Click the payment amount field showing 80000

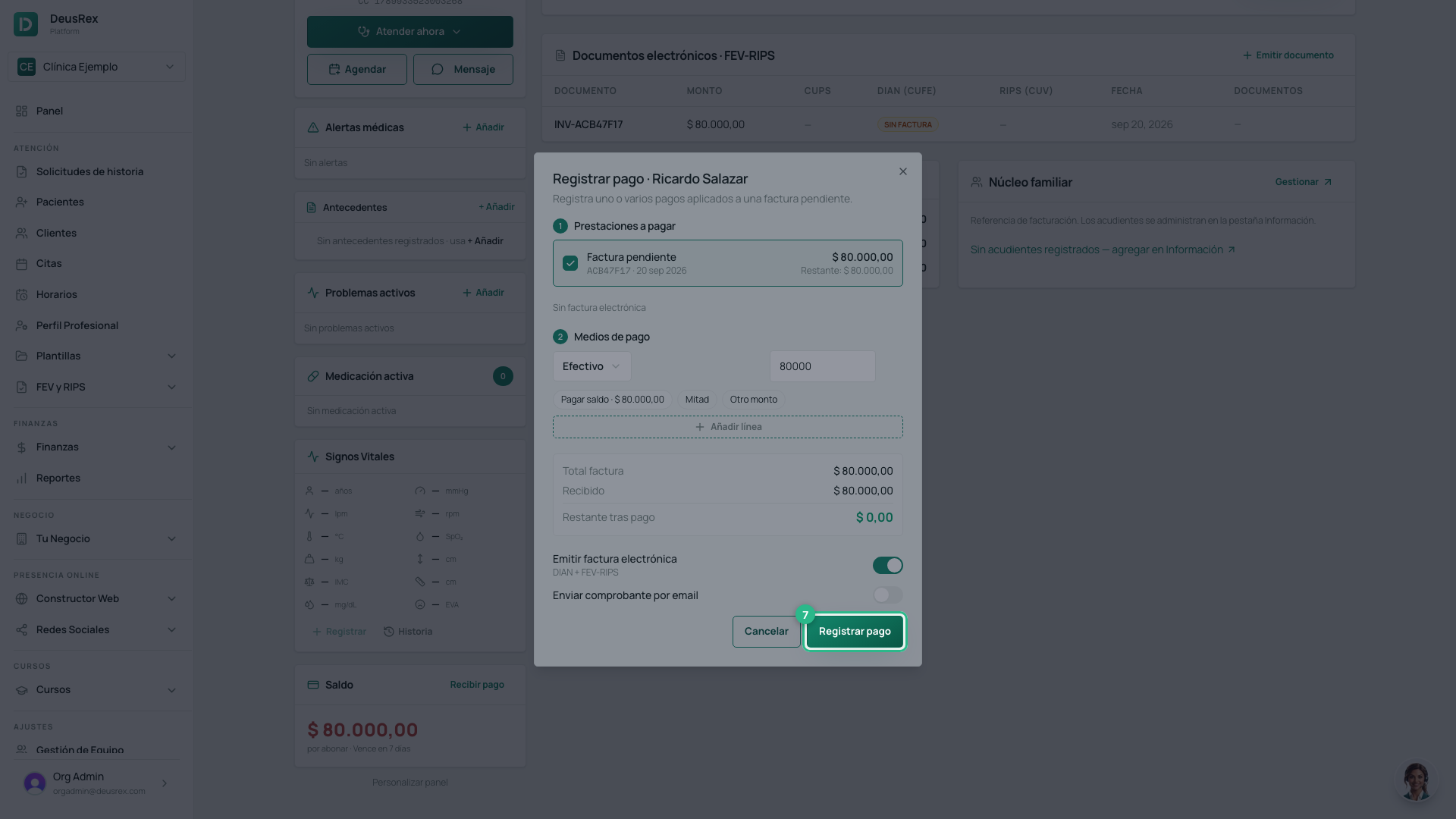click(x=822, y=366)
